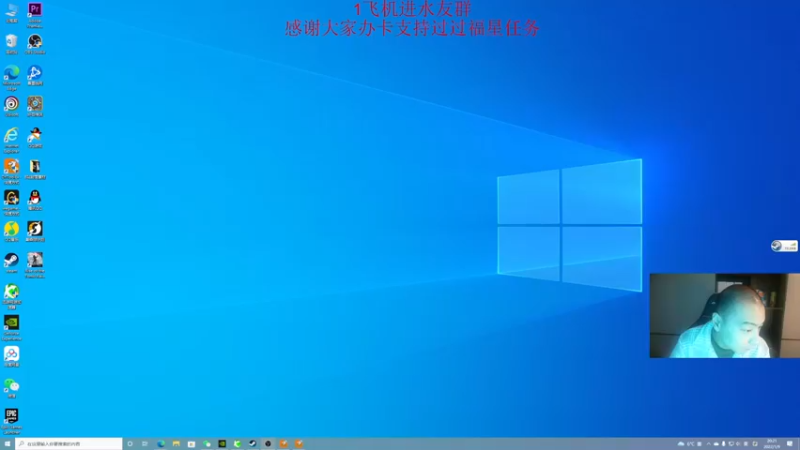
Task: Focus the taskbar search box
Action: 69,444
